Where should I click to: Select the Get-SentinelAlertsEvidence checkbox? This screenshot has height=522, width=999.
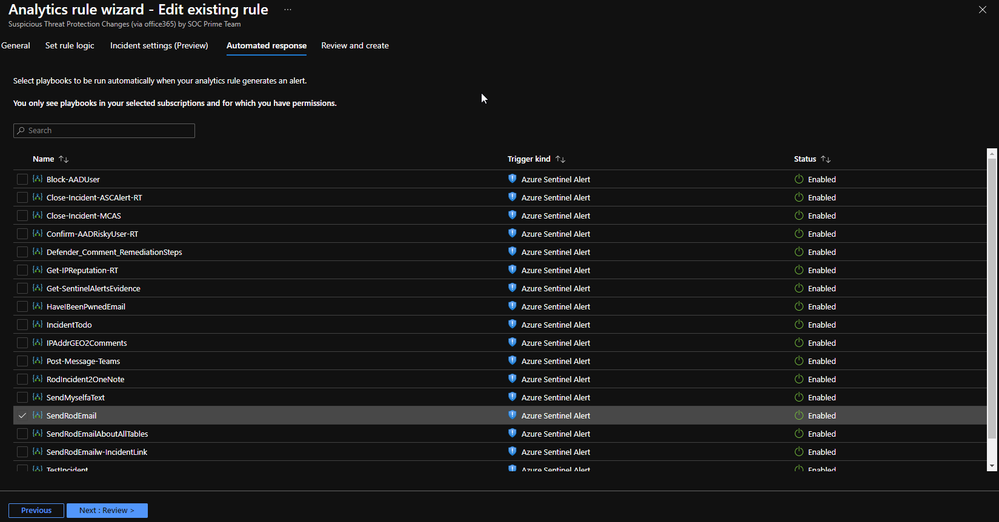tap(22, 289)
